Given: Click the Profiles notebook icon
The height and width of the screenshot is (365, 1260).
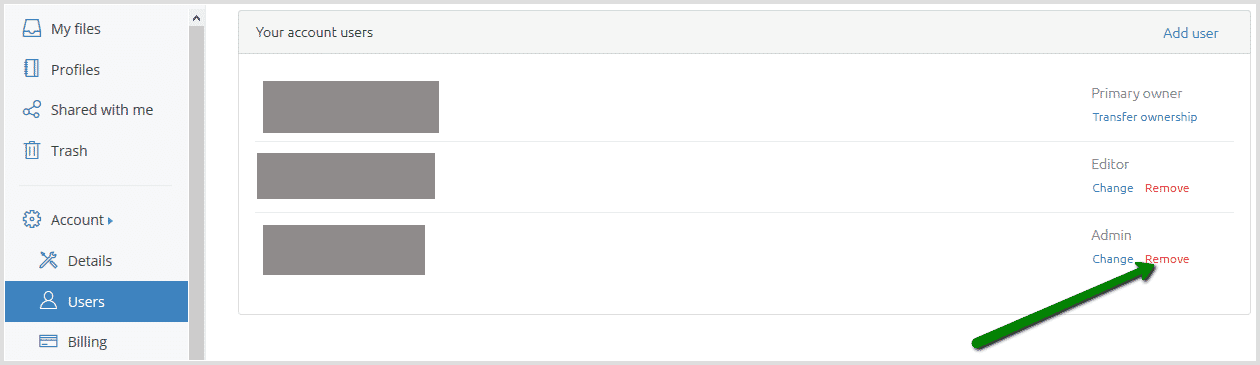Looking at the screenshot, I should 31,70.
